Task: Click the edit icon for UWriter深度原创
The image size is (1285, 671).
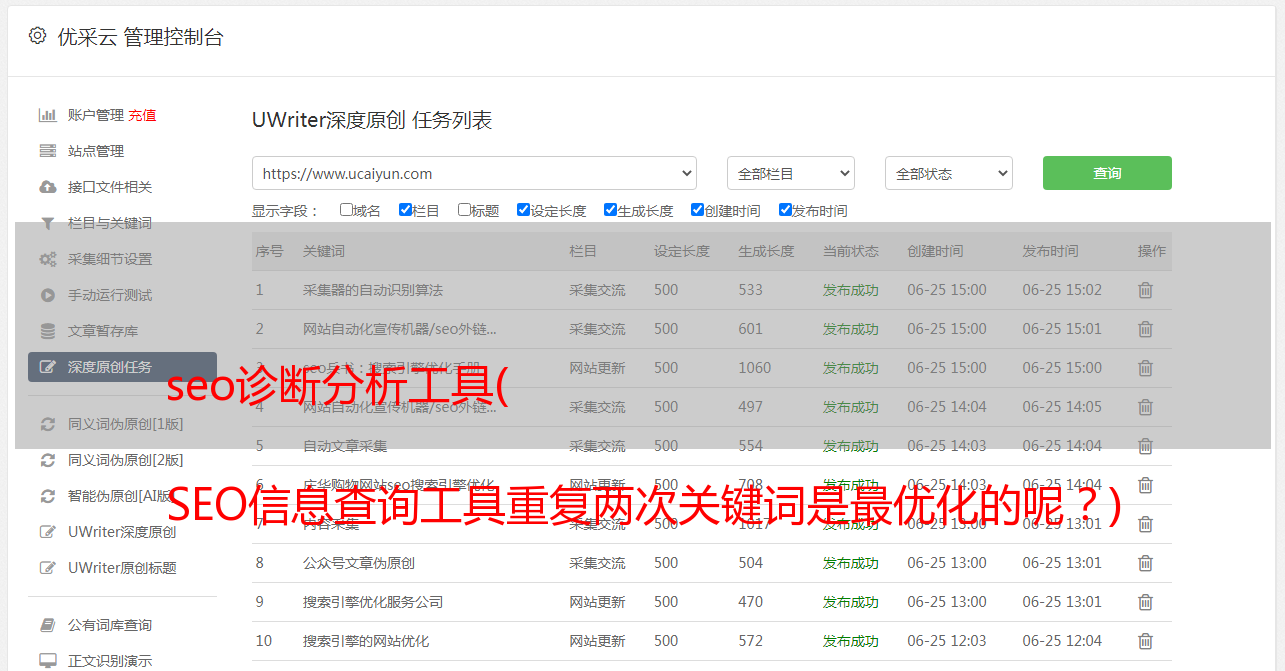Action: click(x=47, y=532)
